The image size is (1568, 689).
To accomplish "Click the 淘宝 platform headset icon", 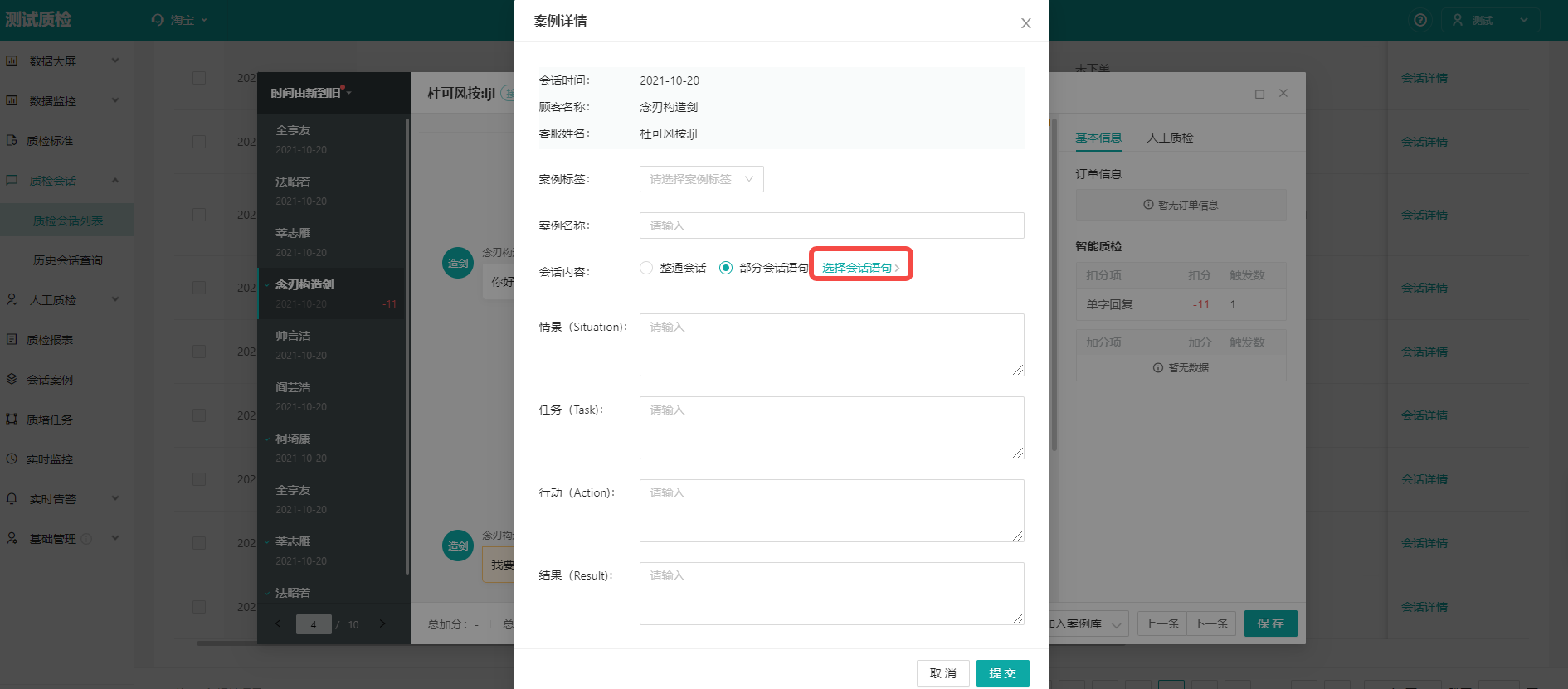I will click(158, 20).
